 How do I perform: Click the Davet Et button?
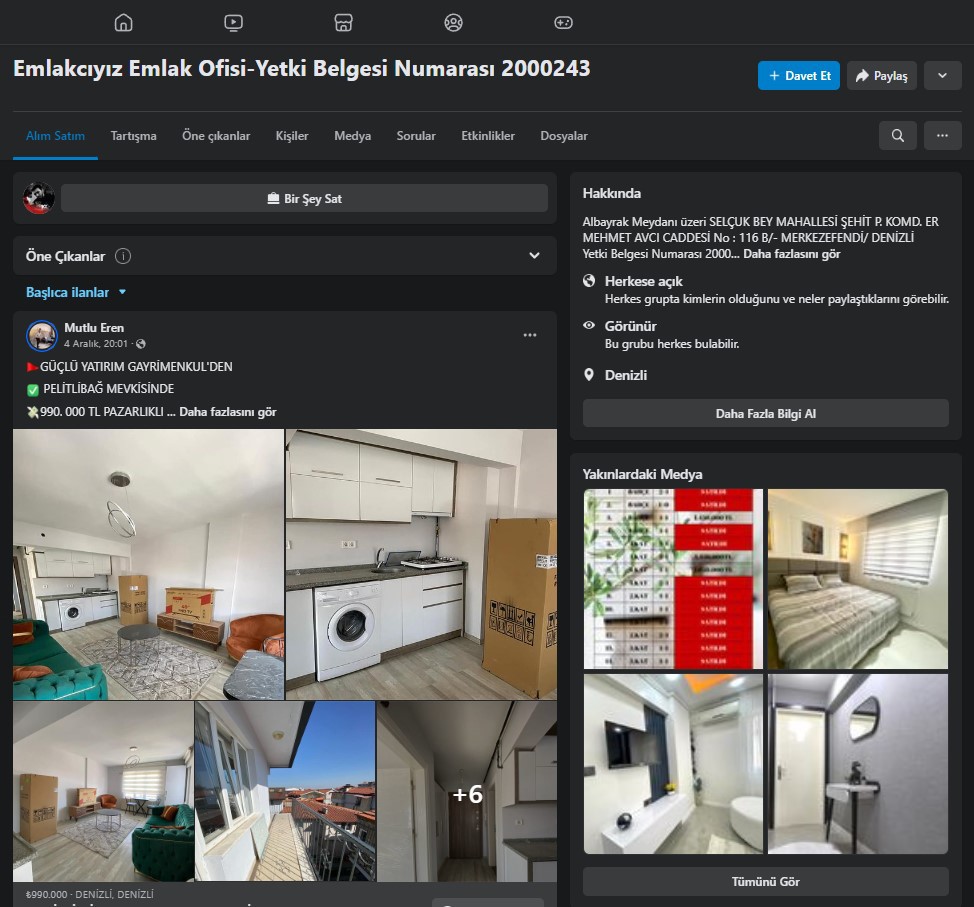(x=798, y=76)
